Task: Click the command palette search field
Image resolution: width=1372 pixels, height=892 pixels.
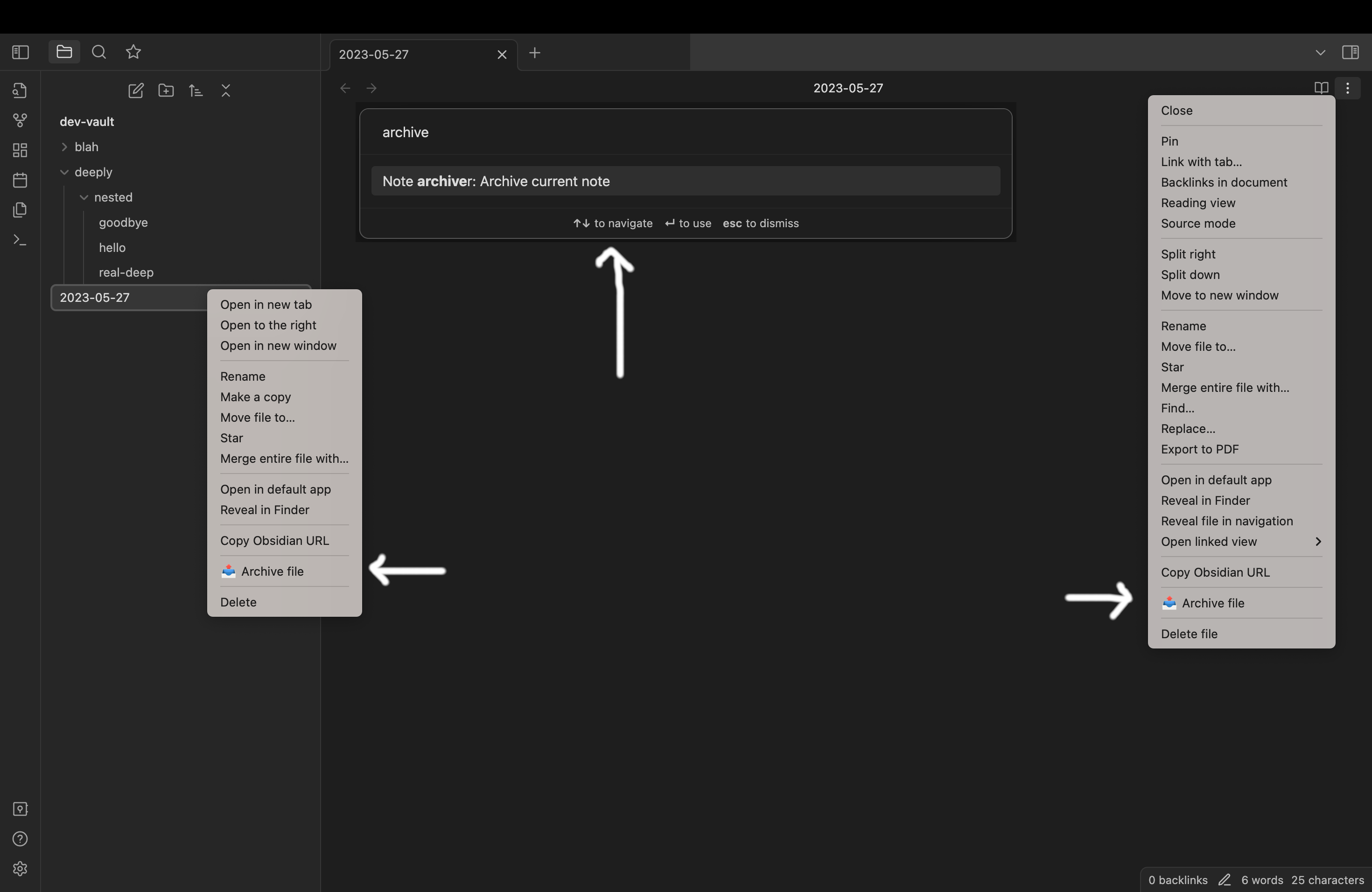Action: tap(685, 132)
